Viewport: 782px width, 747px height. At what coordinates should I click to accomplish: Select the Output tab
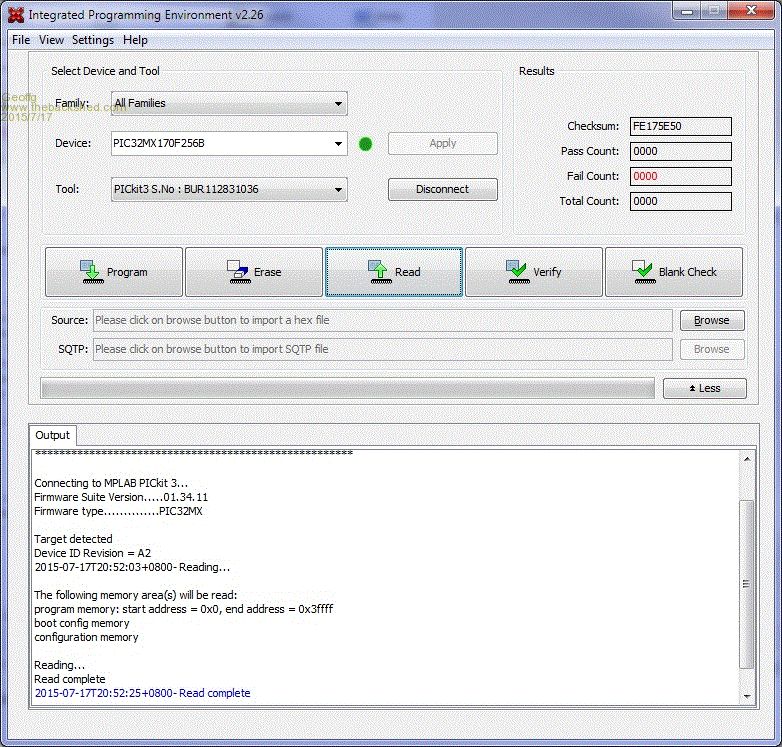tap(53, 435)
